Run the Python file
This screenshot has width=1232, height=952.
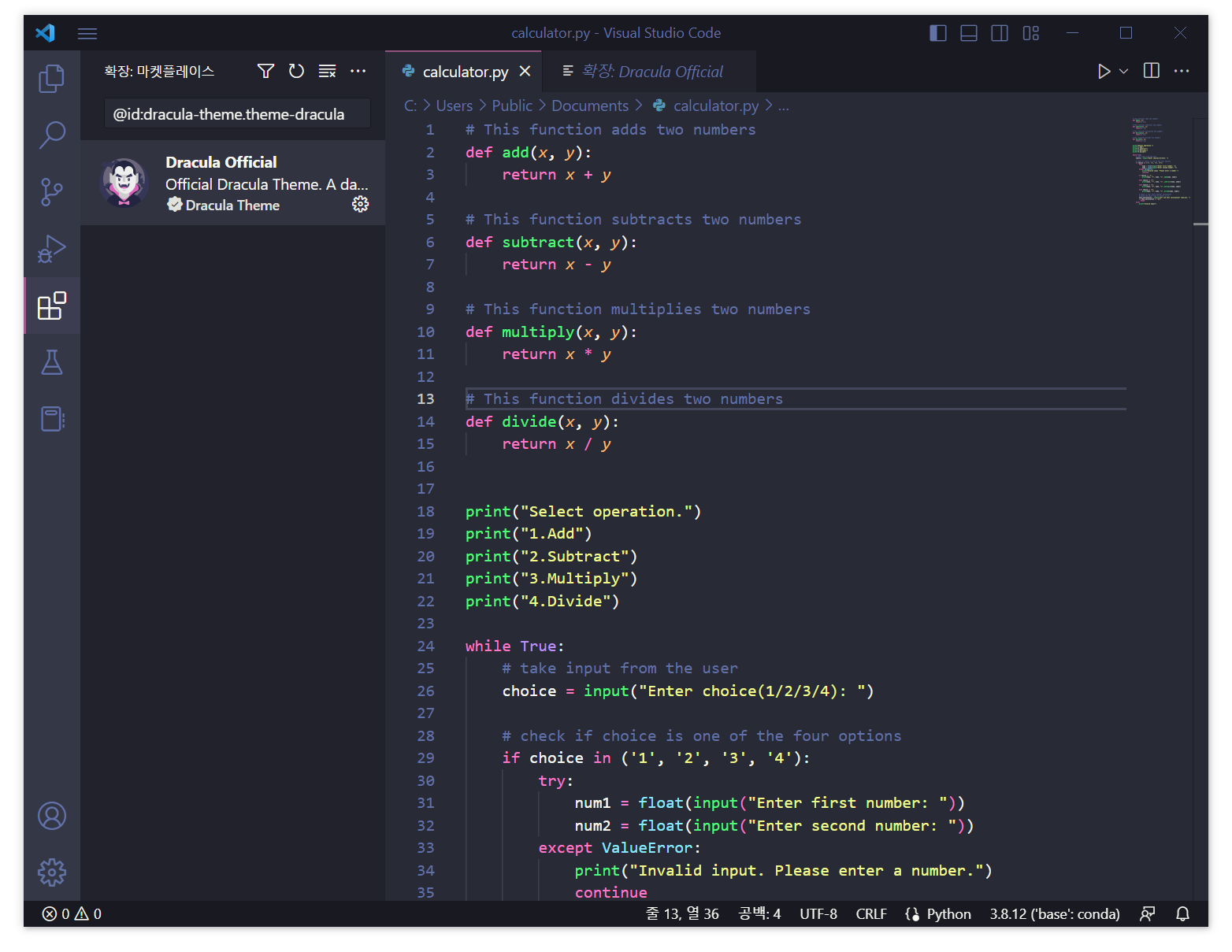pos(1104,72)
